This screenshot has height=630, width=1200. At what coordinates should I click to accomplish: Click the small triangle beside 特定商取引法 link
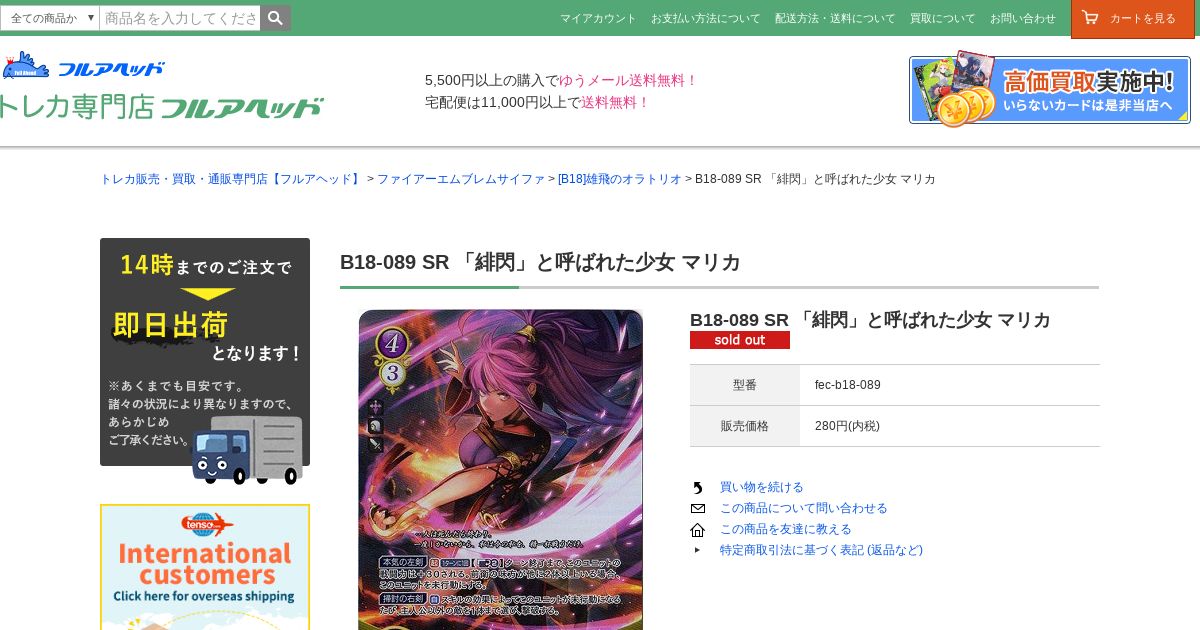pyautogui.click(x=698, y=550)
